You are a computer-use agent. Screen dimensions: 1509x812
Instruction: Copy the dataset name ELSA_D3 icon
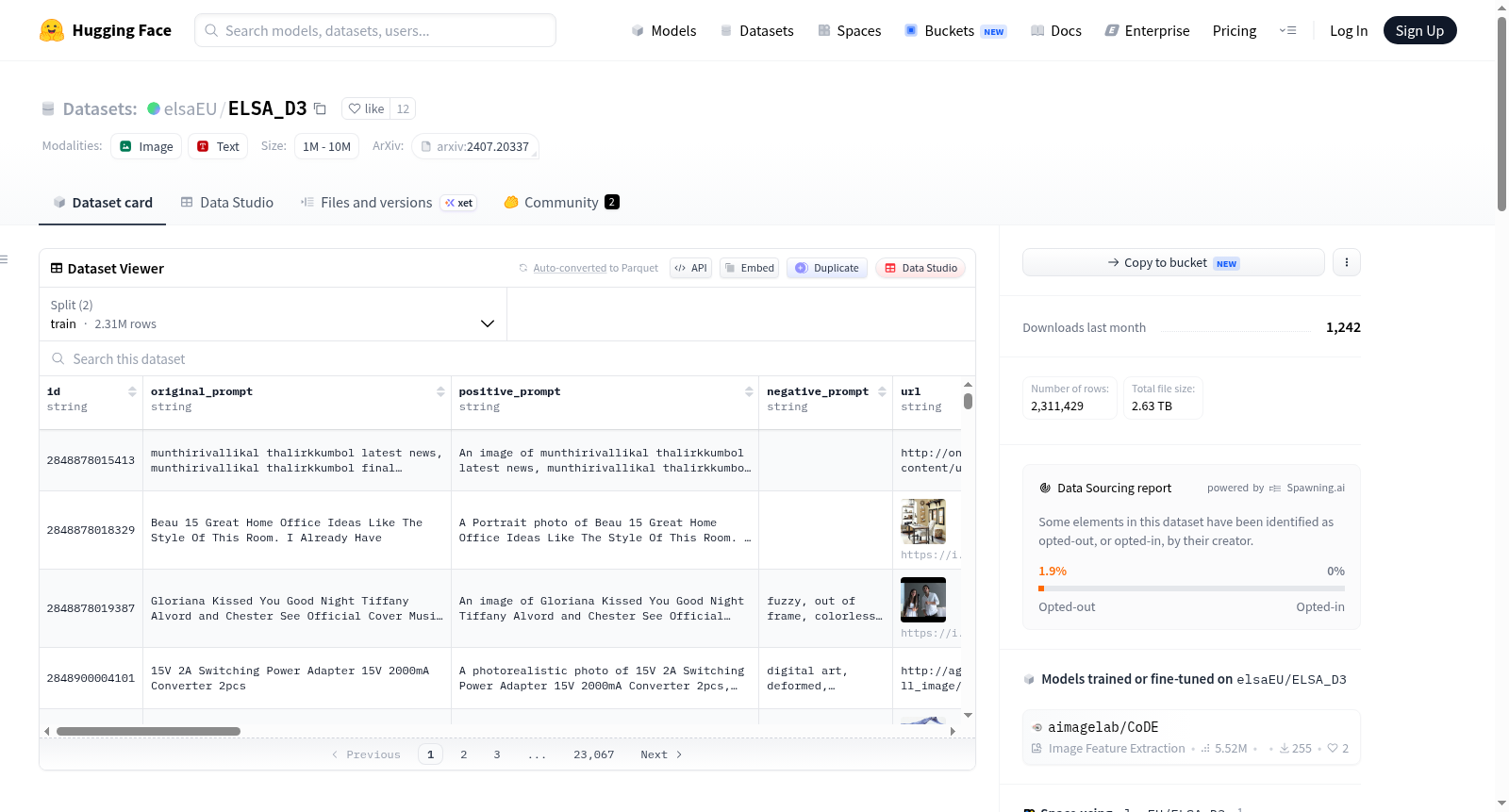tap(321, 108)
